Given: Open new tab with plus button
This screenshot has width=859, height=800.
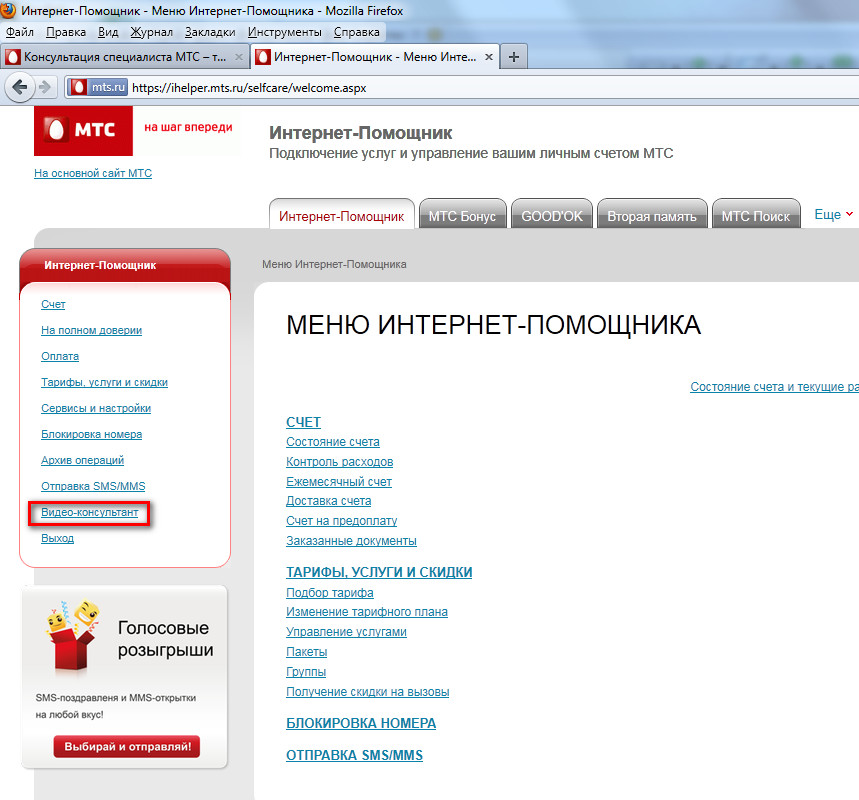Looking at the screenshot, I should pyautogui.click(x=513, y=56).
